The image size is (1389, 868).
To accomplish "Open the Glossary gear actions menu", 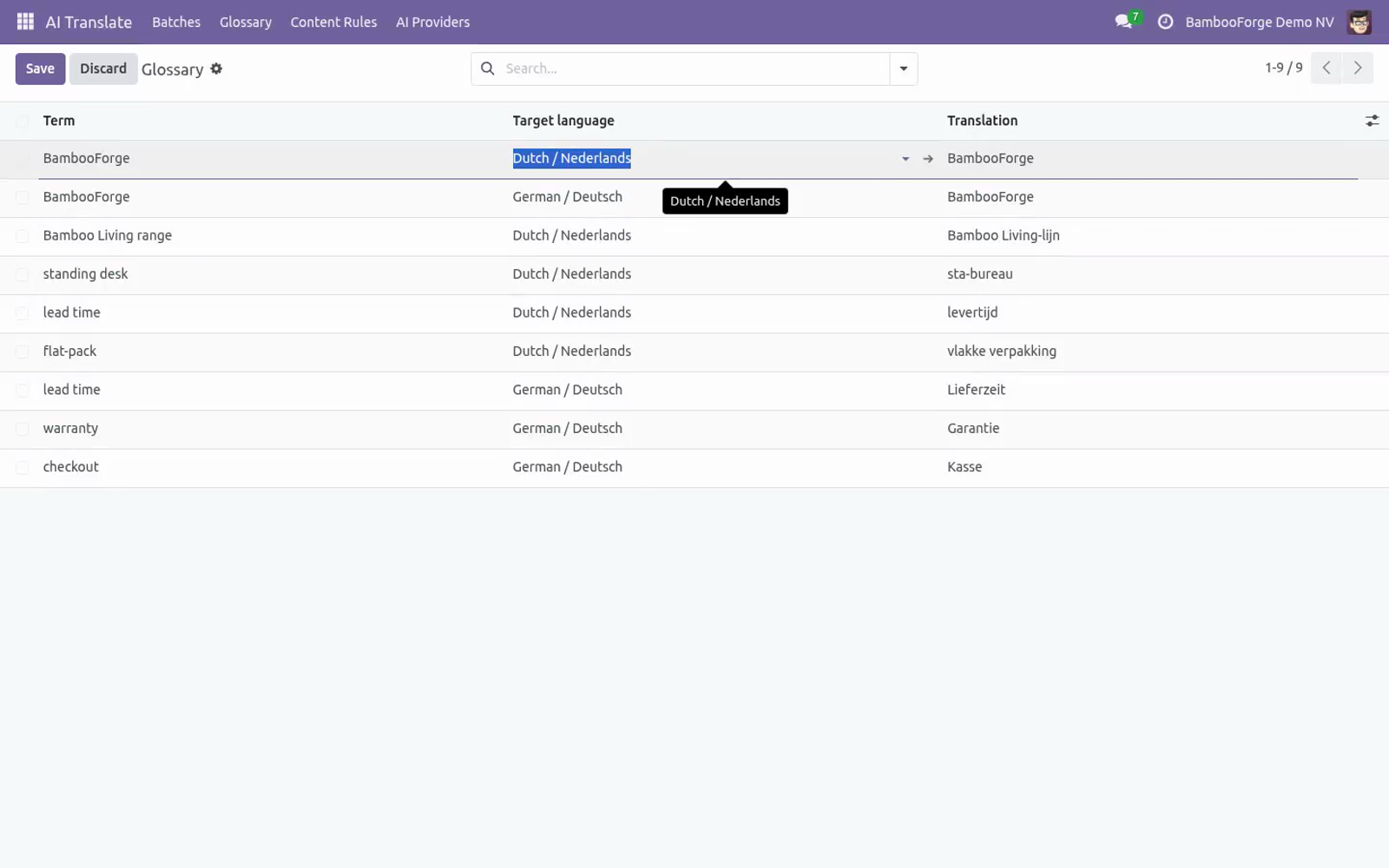I will pyautogui.click(x=216, y=69).
